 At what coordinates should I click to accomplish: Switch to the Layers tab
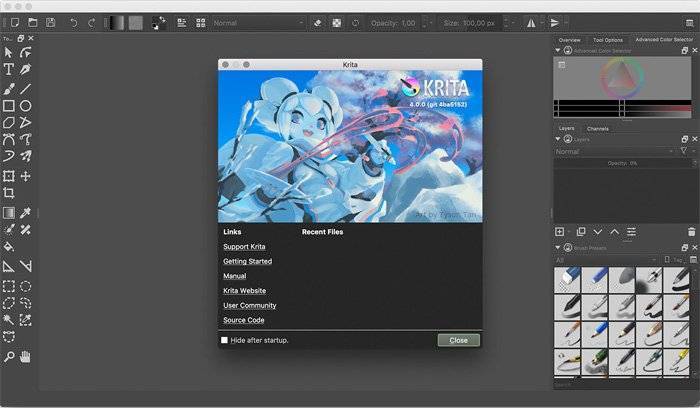(x=567, y=128)
